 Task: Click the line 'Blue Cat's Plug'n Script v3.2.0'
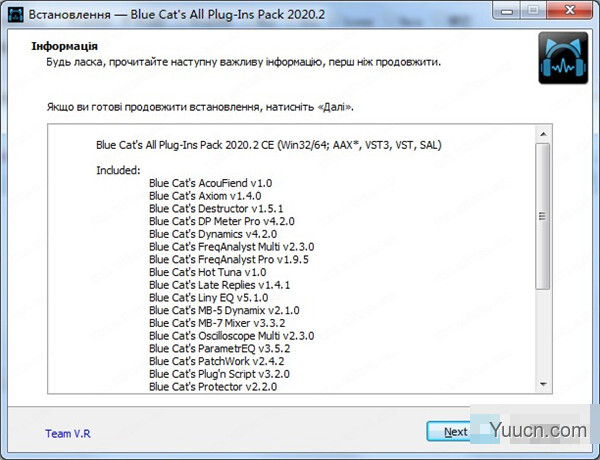[x=219, y=374]
